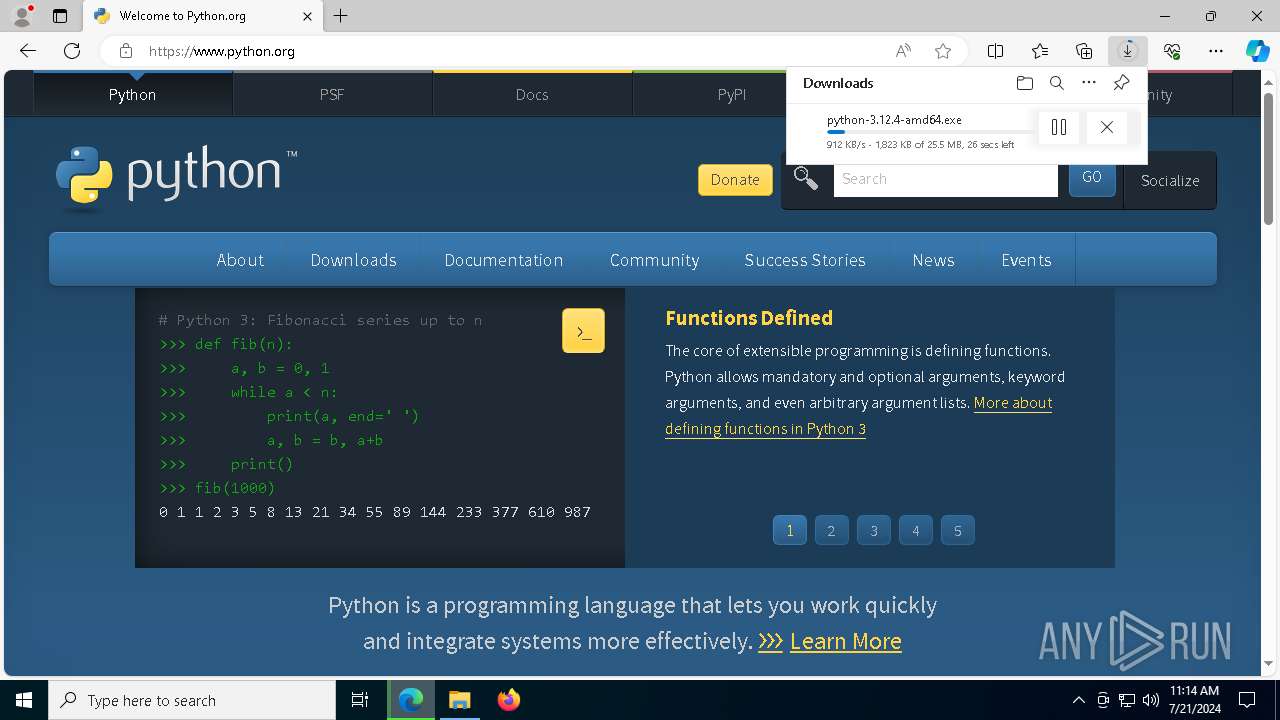Open more options in Downloads panel
This screenshot has height=720, width=1280.
1089,83
